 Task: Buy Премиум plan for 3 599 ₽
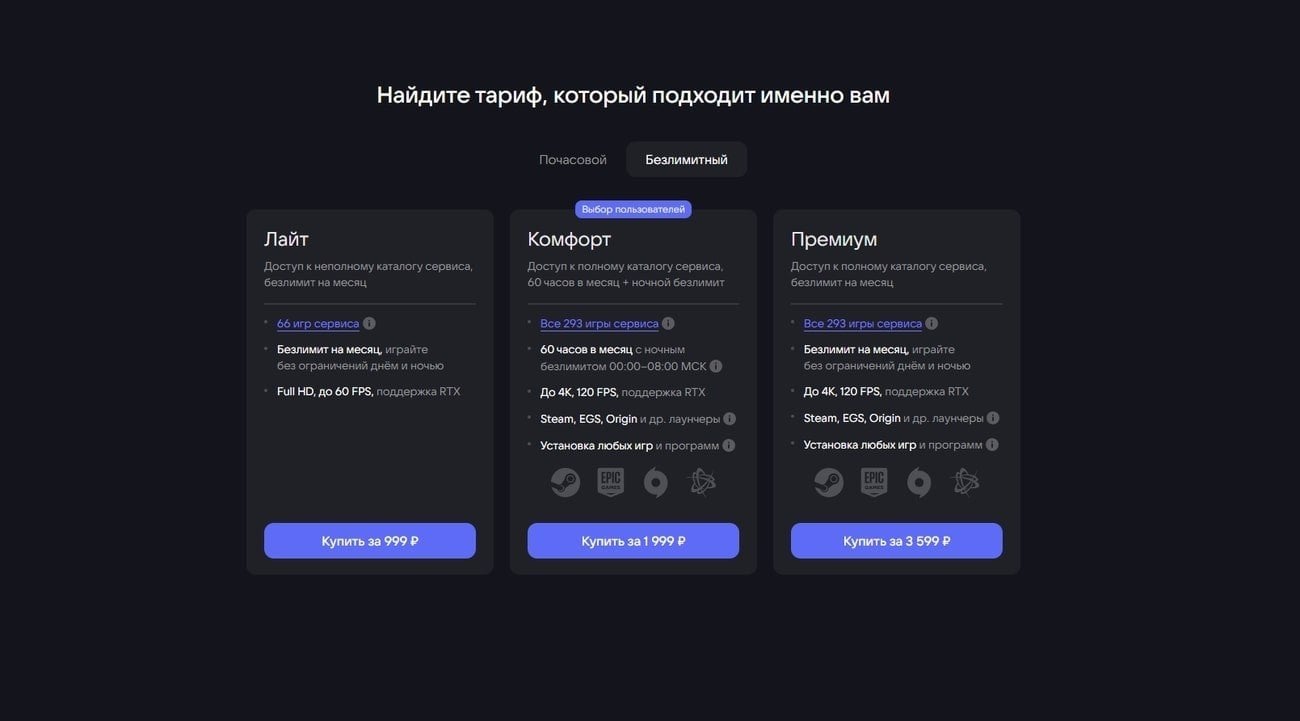[x=897, y=541]
